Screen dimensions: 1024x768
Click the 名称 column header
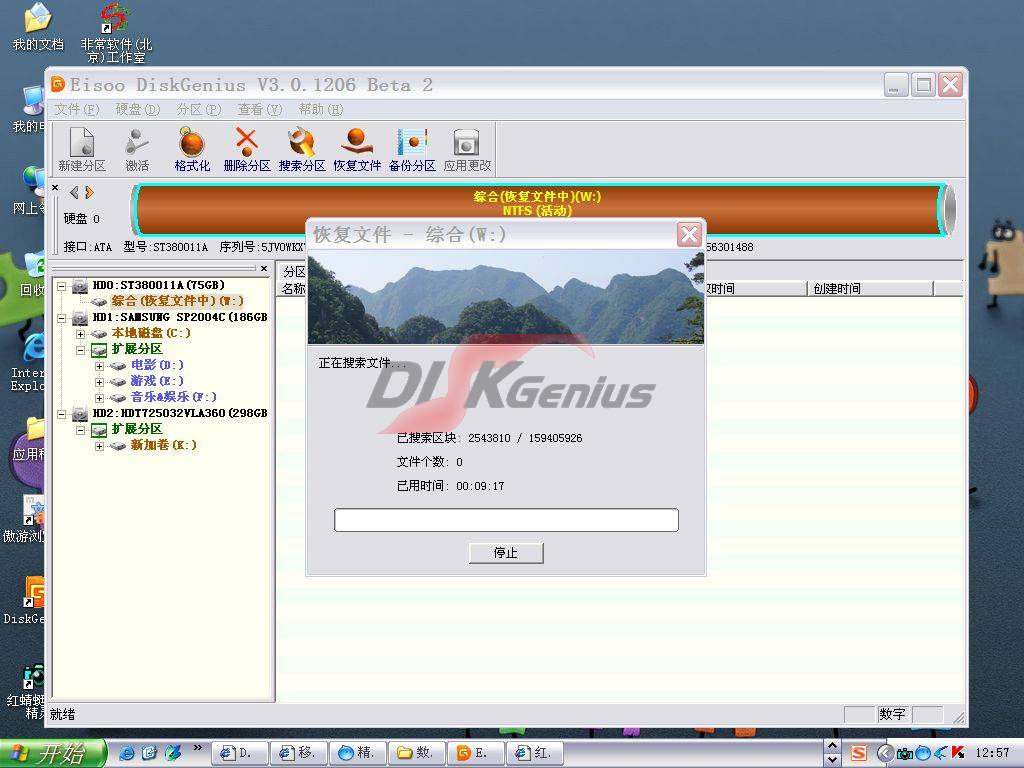coord(293,289)
